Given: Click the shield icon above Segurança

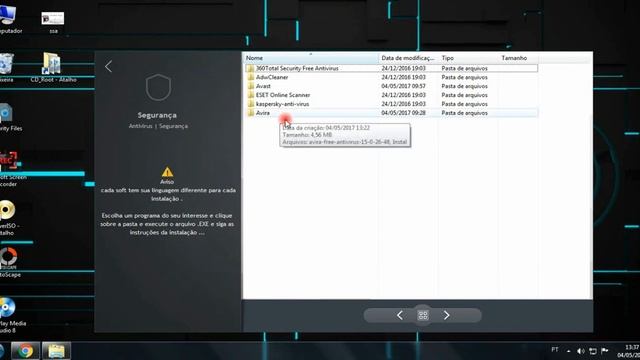Looking at the screenshot, I should 158,87.
